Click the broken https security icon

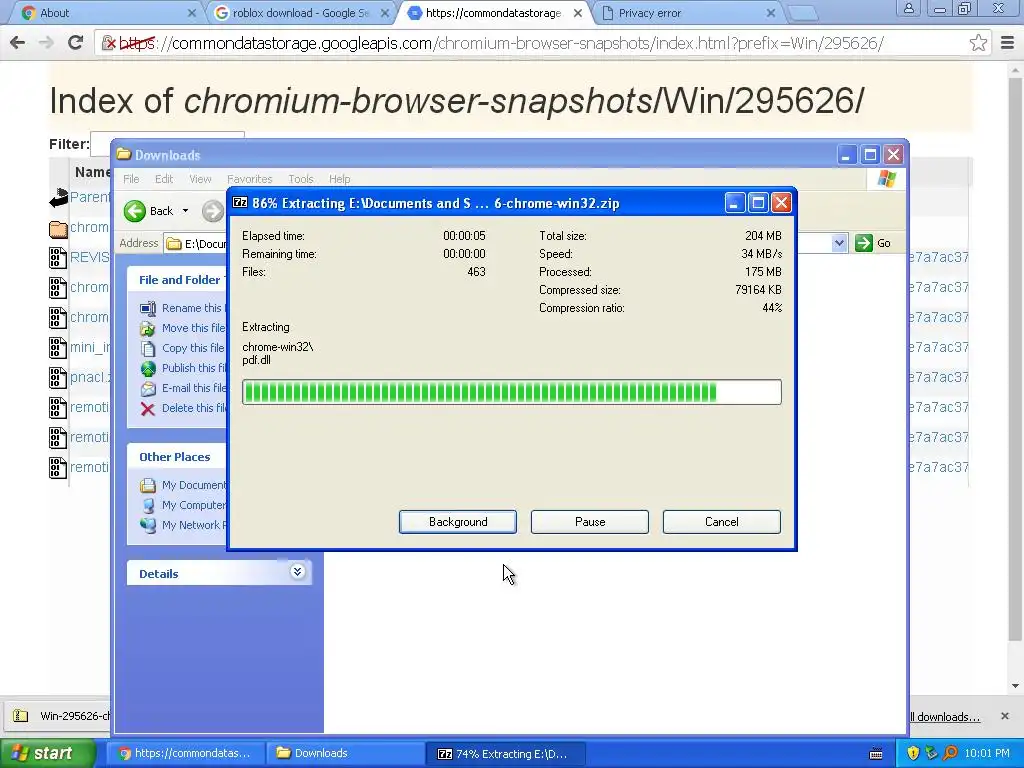[x=109, y=43]
